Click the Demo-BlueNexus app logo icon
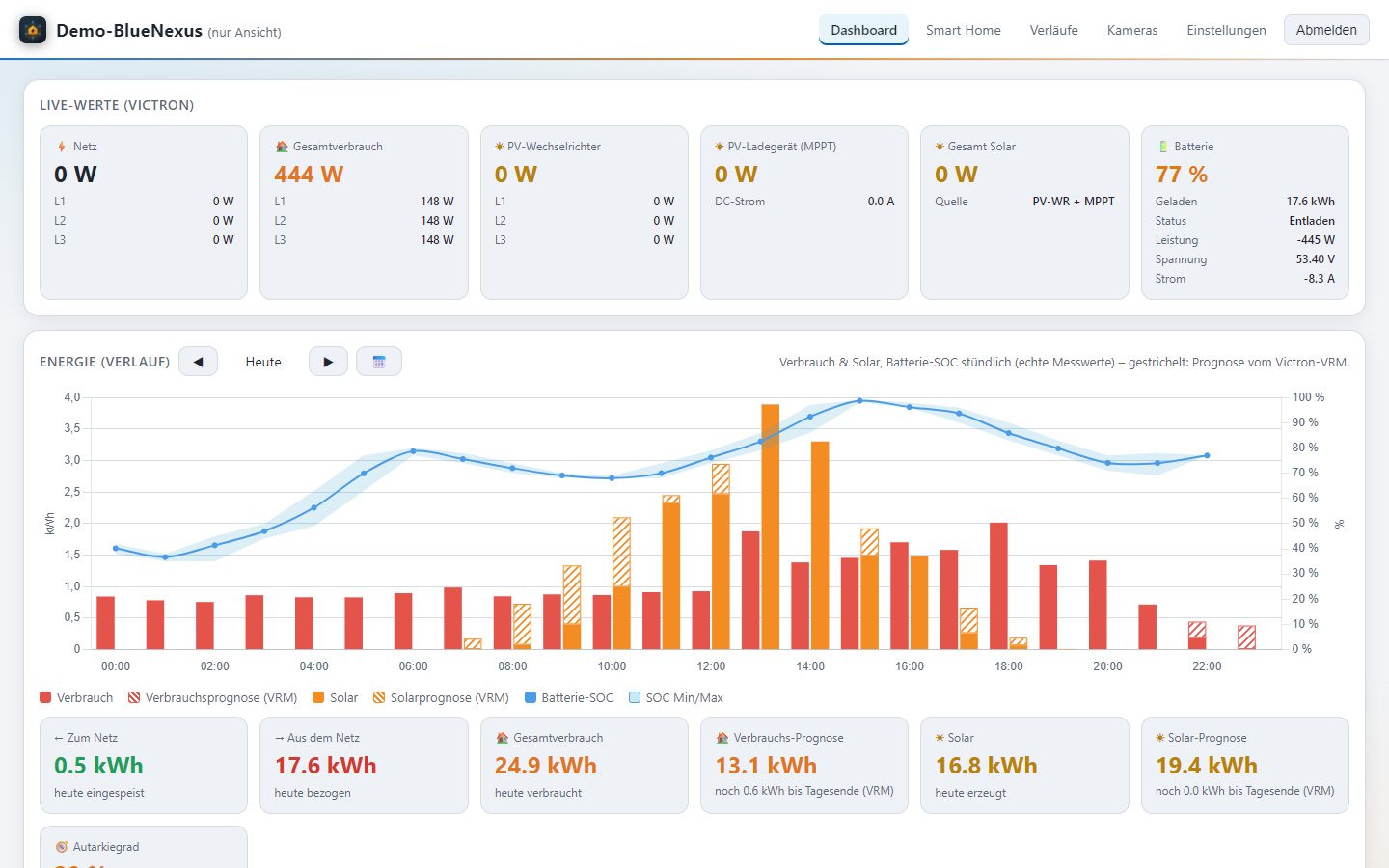Image resolution: width=1389 pixels, height=868 pixels. tap(33, 30)
